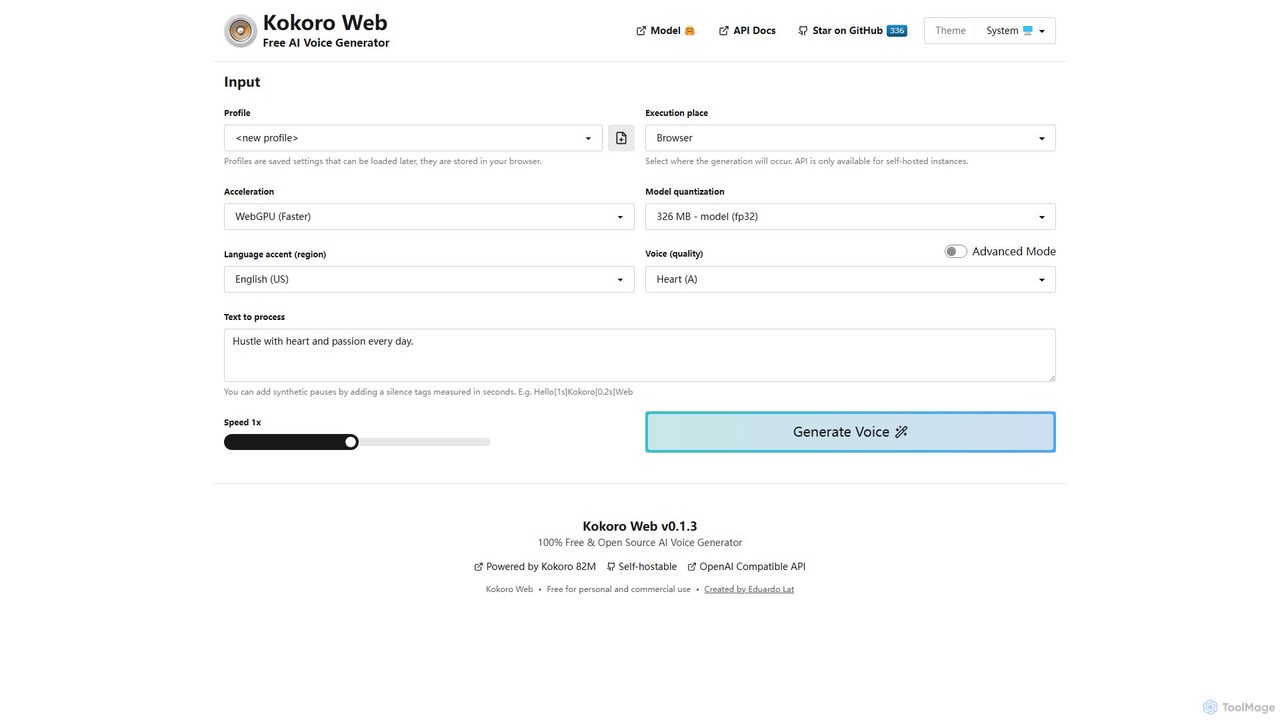Image resolution: width=1280 pixels, height=720 pixels.
Task: Click the magic wand icon on Generate Voice
Action: [x=901, y=432]
